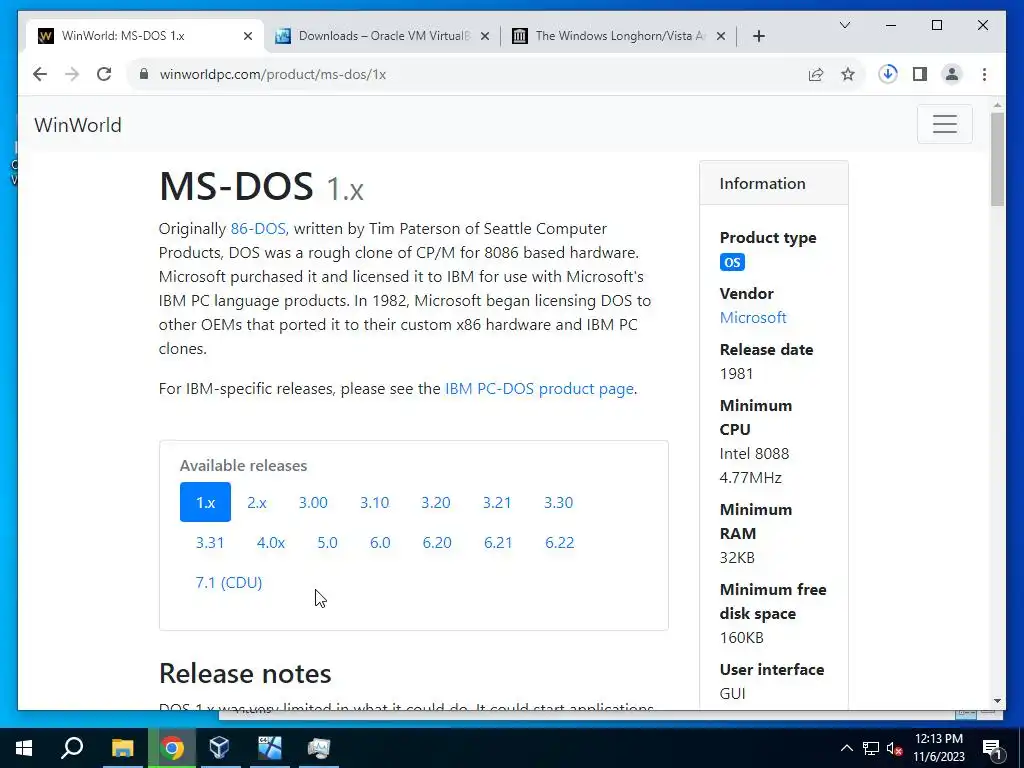Select release 3.30
1024x768 pixels.
(558, 502)
